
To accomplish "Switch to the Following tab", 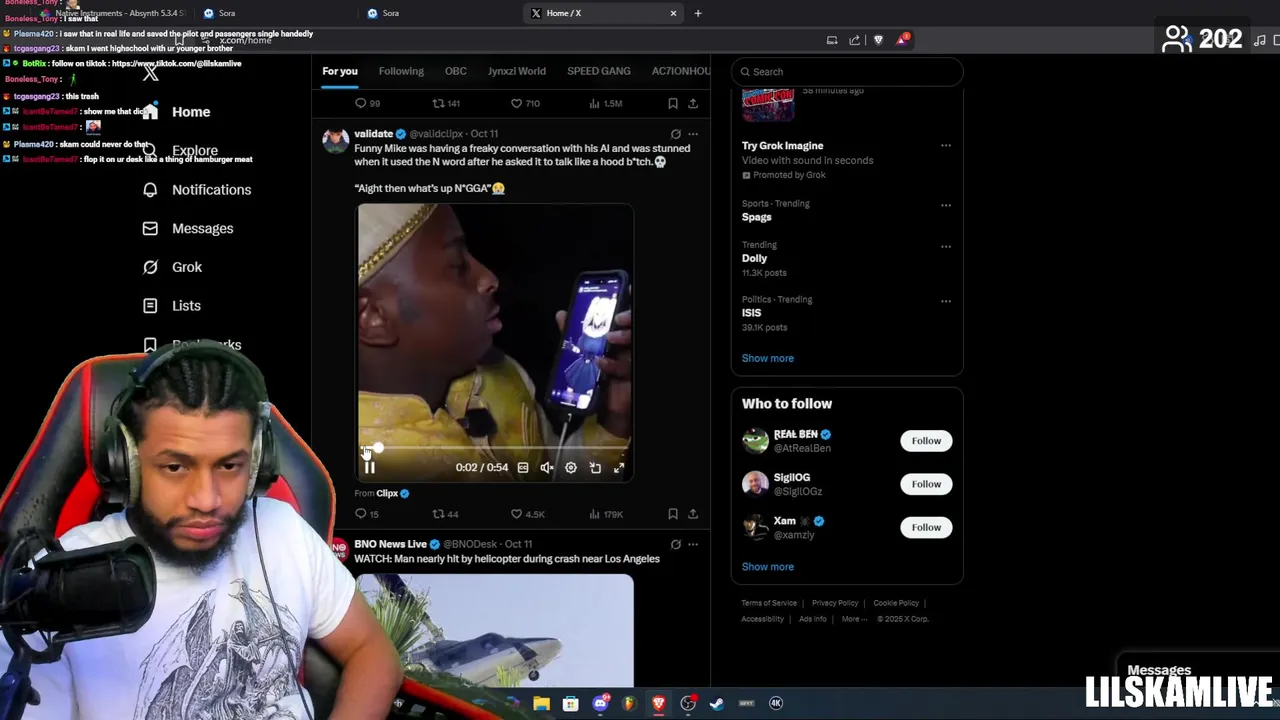I will point(401,71).
